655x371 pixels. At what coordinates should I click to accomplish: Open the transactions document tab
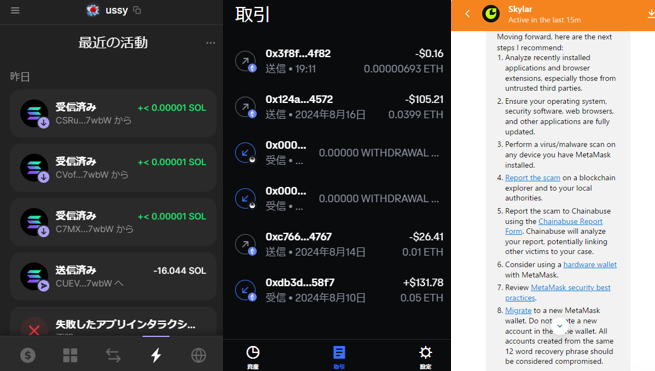point(339,356)
